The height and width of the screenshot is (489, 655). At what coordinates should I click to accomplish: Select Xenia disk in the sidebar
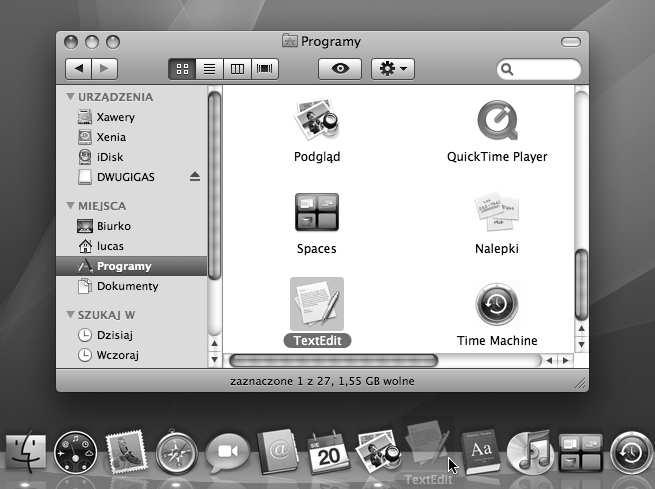131,137
